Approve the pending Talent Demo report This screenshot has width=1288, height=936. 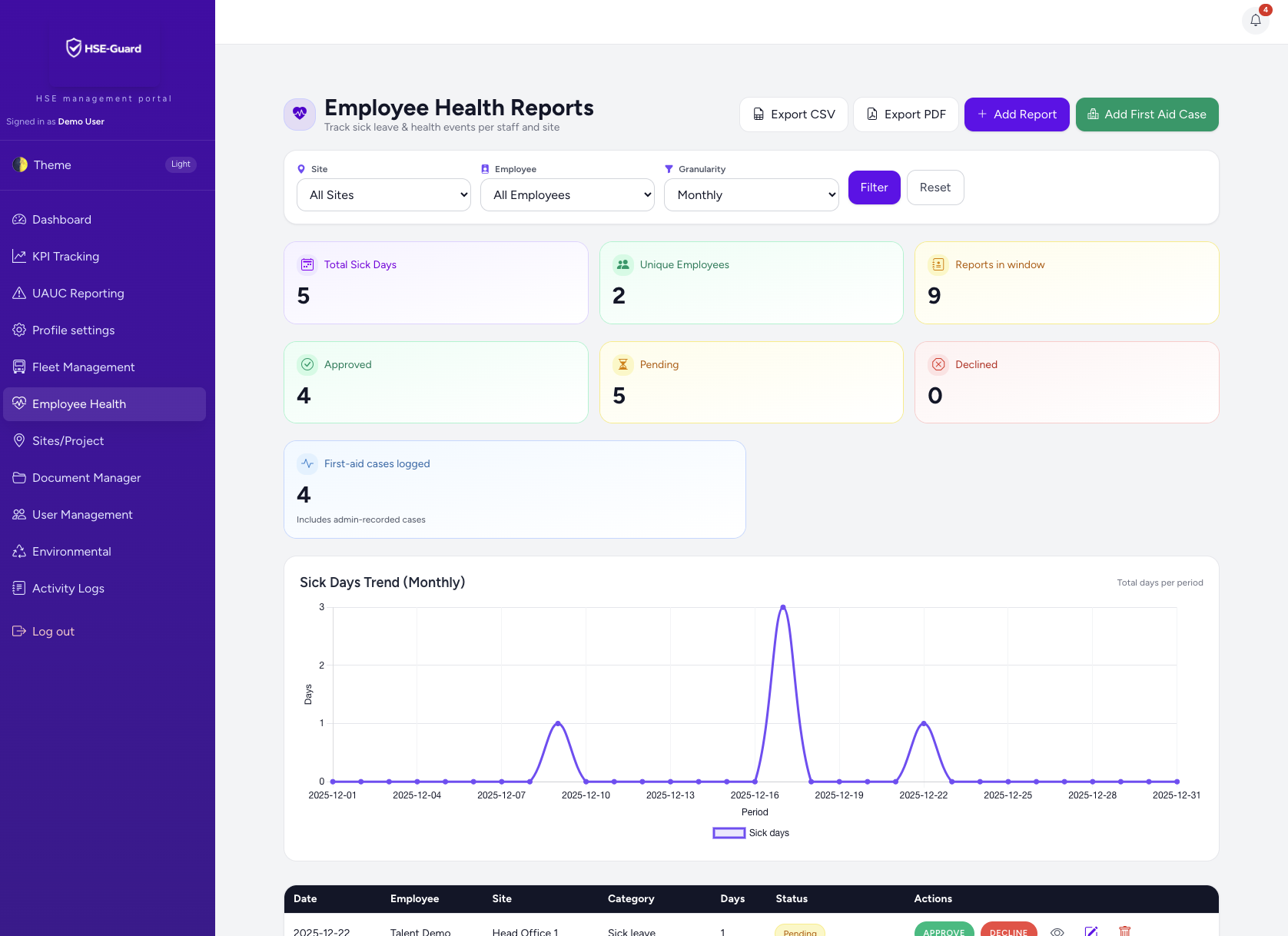click(x=944, y=931)
